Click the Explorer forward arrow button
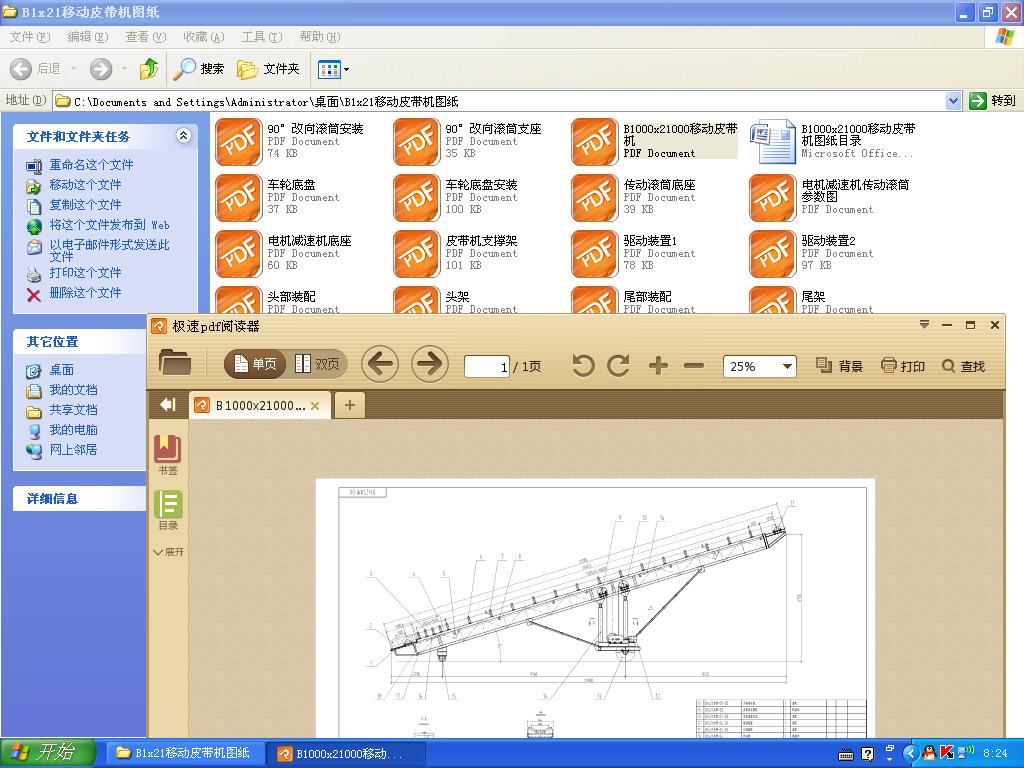Image resolution: width=1024 pixels, height=768 pixels. [101, 69]
